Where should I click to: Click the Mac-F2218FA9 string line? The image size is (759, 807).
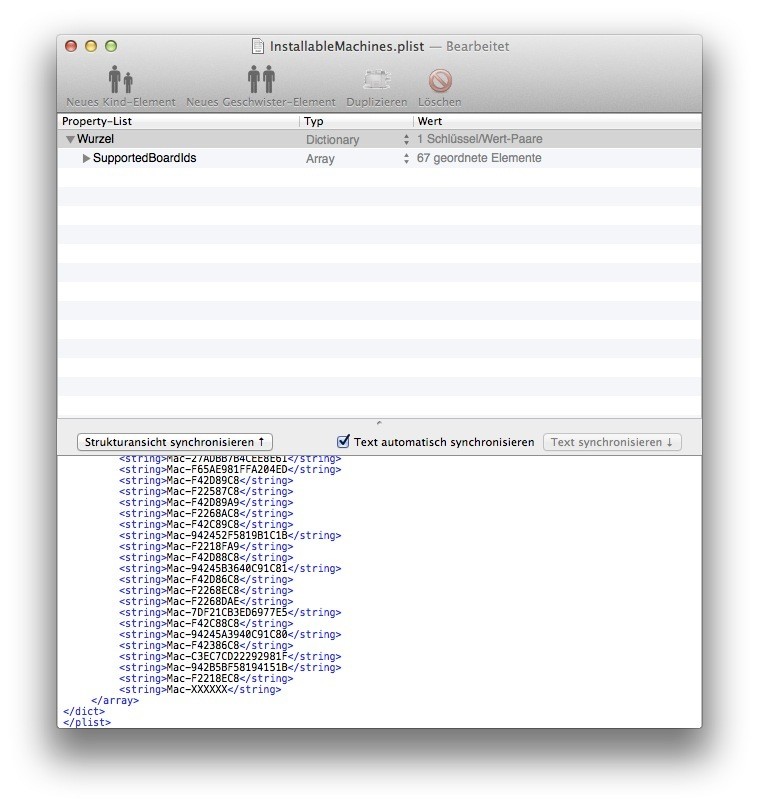click(x=206, y=546)
